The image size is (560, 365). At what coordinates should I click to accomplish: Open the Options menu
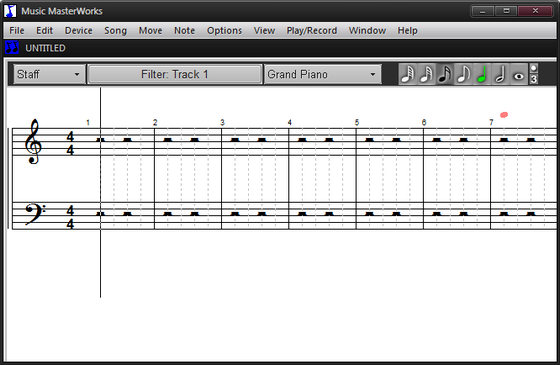coord(224,31)
